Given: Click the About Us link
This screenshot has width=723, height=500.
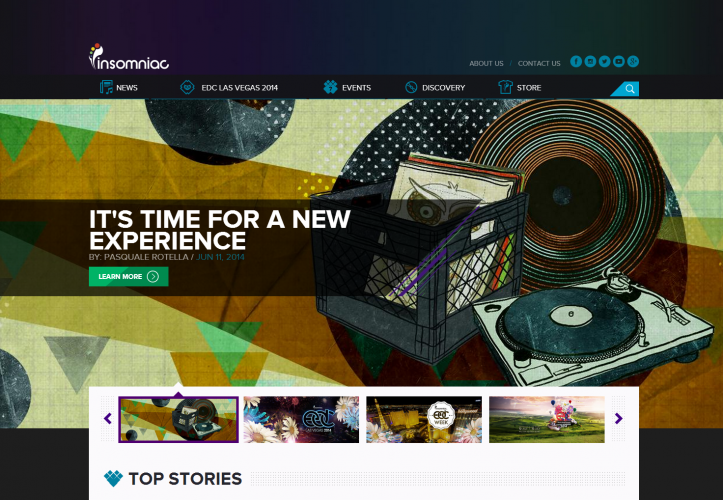Looking at the screenshot, I should point(486,64).
